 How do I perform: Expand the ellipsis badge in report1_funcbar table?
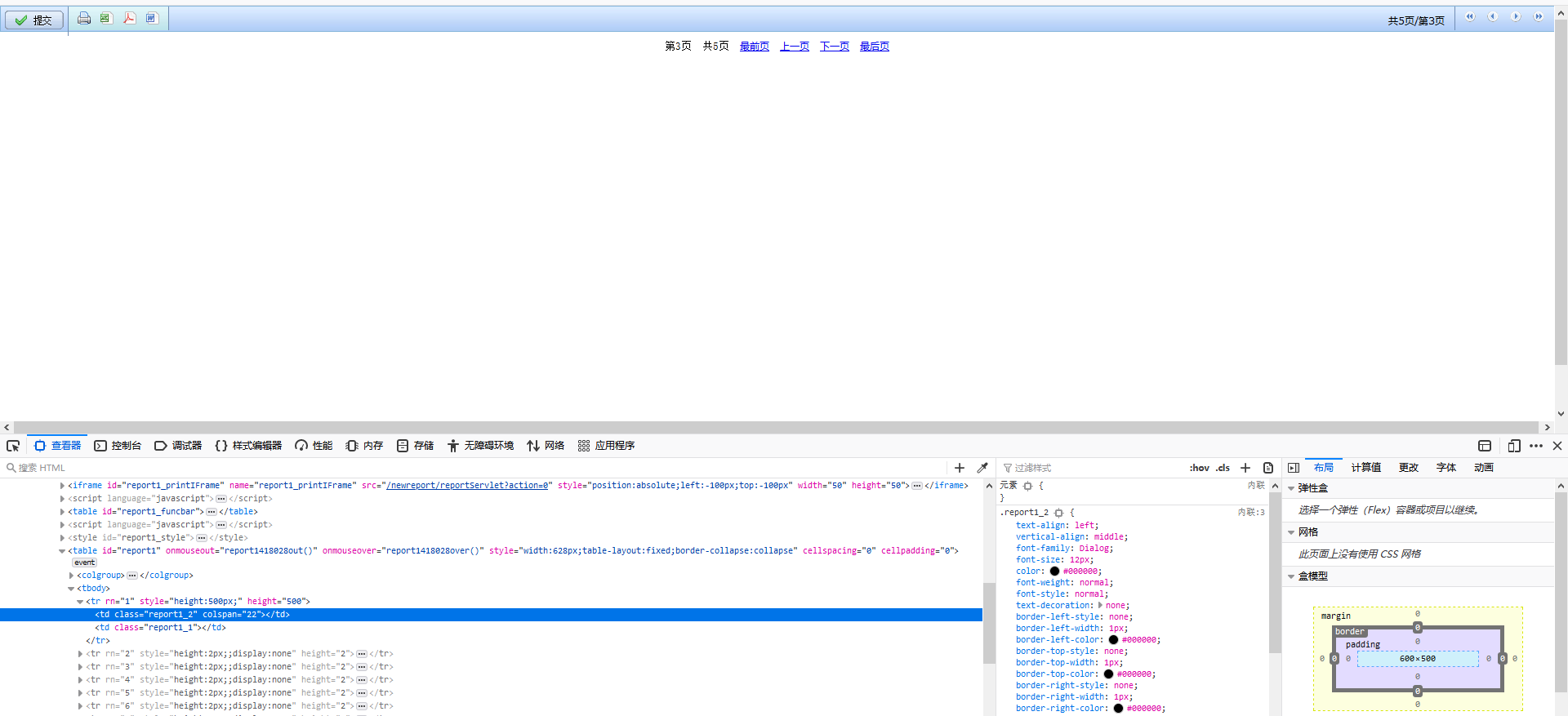[212, 512]
